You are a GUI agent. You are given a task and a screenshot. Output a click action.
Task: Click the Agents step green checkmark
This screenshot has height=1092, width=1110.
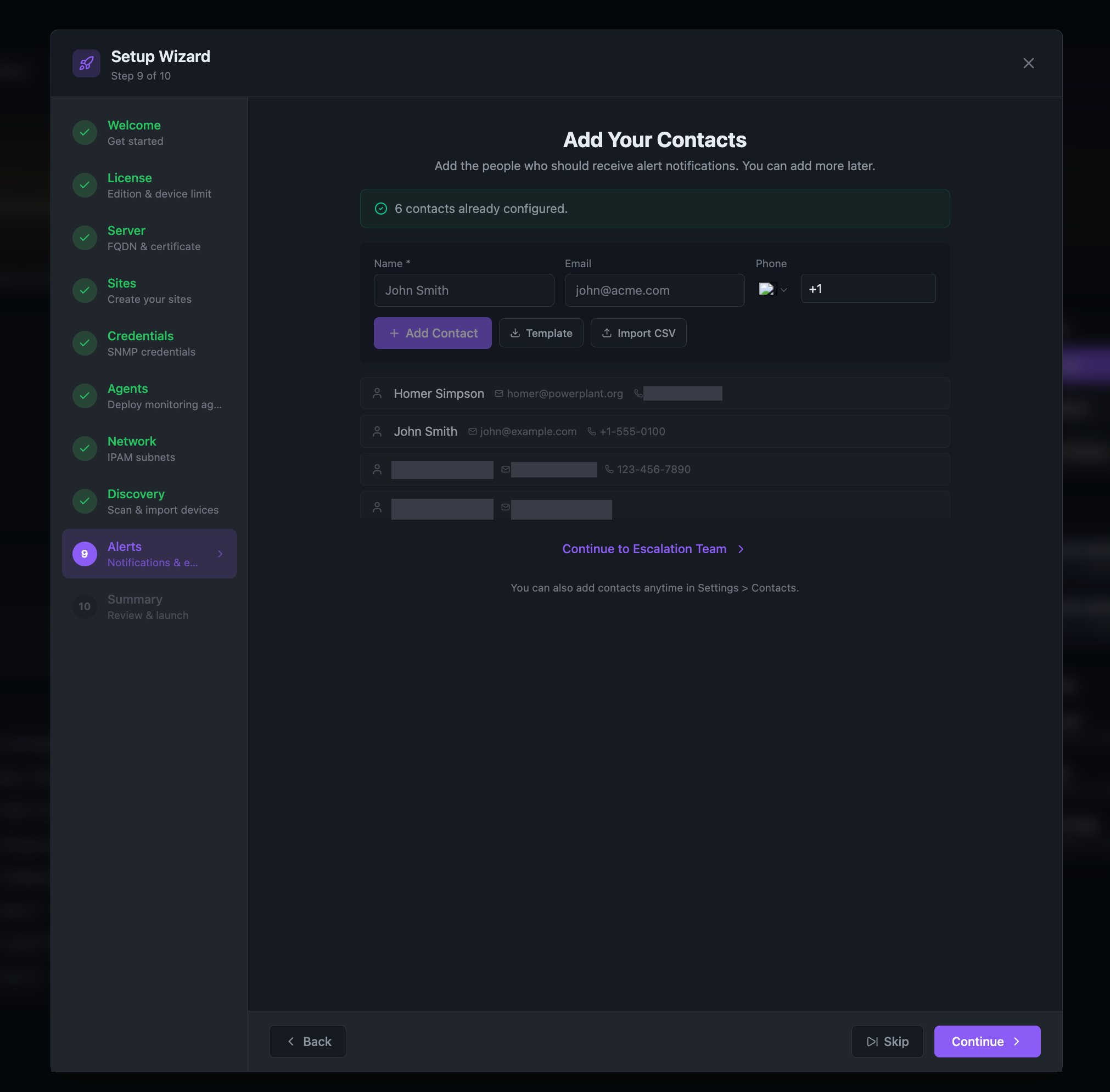[85, 396]
